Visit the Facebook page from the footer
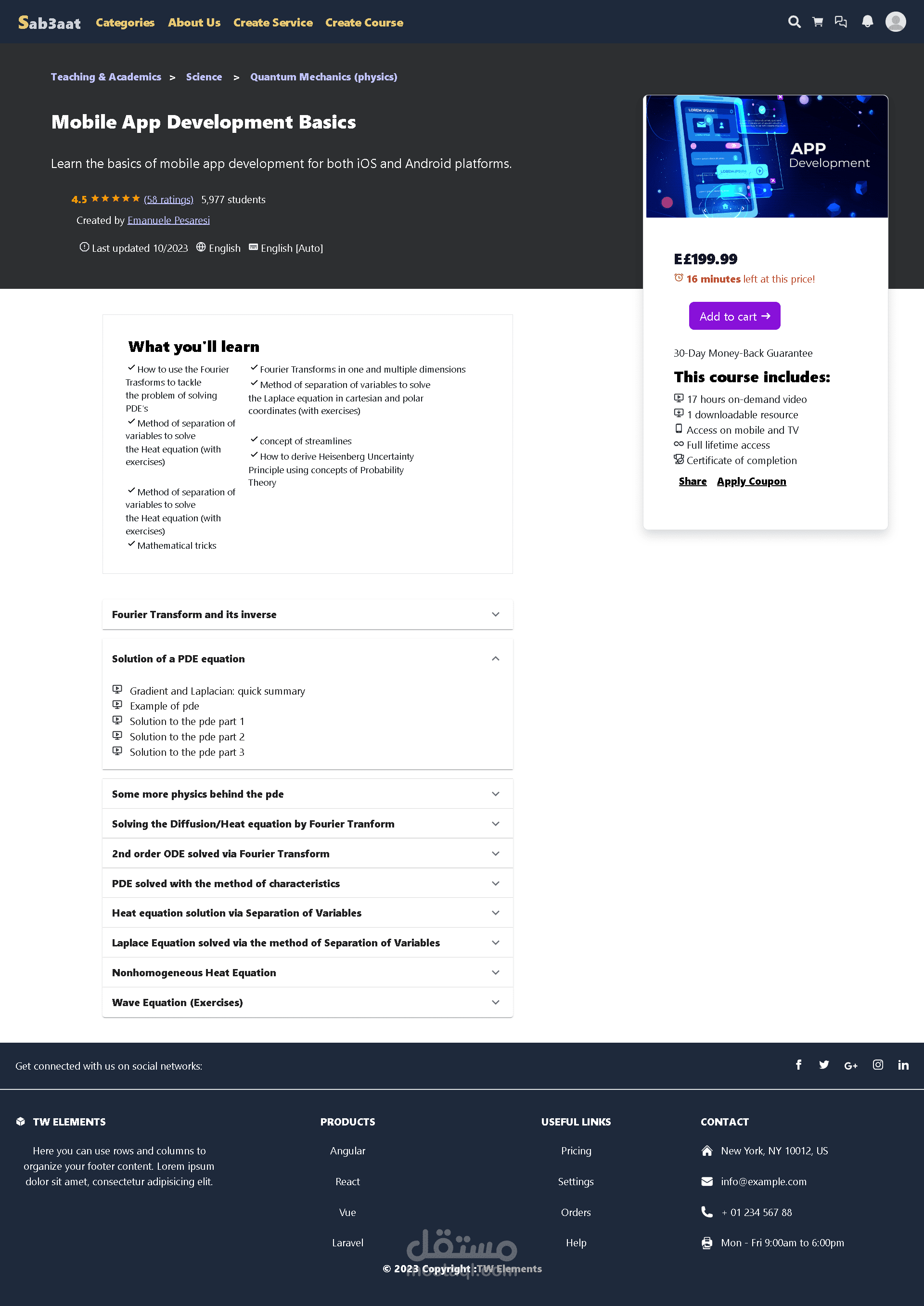 798,1065
